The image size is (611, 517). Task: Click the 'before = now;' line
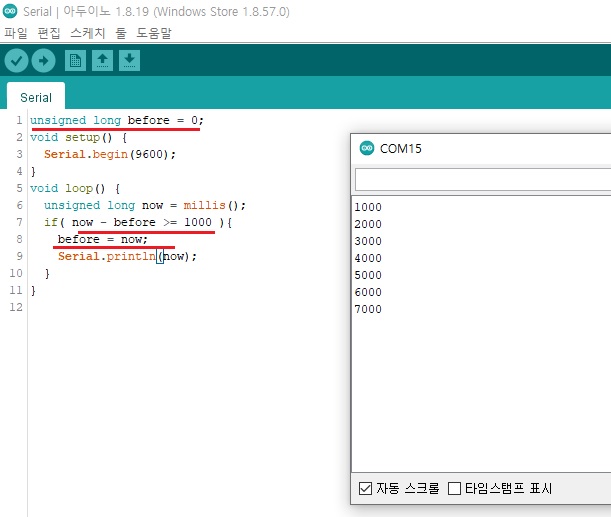click(103, 239)
